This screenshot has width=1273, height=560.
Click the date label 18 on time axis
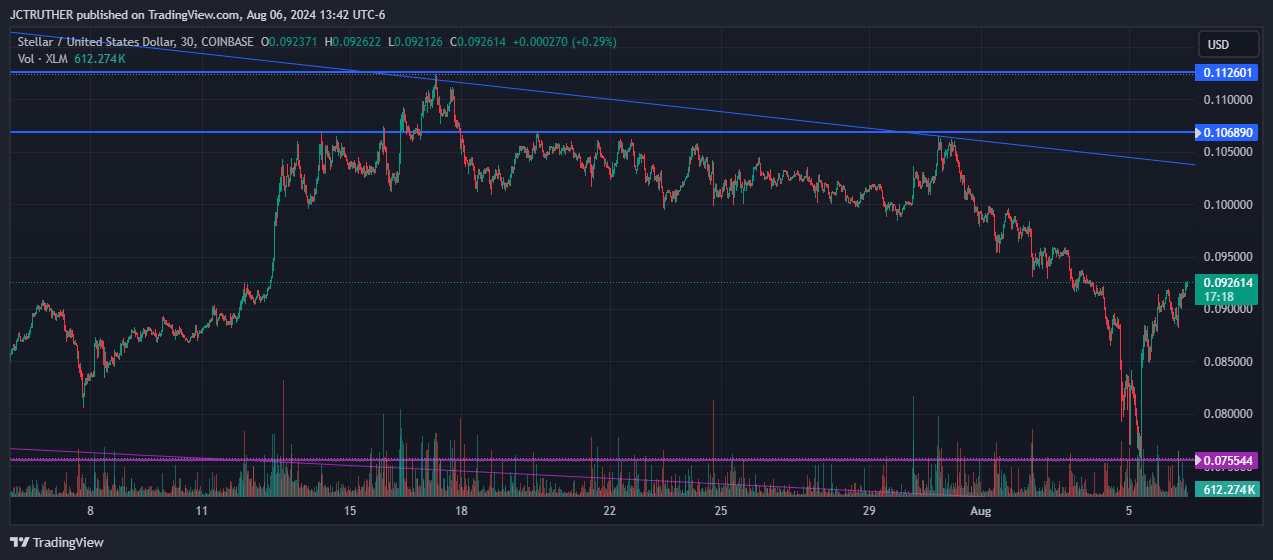click(461, 511)
